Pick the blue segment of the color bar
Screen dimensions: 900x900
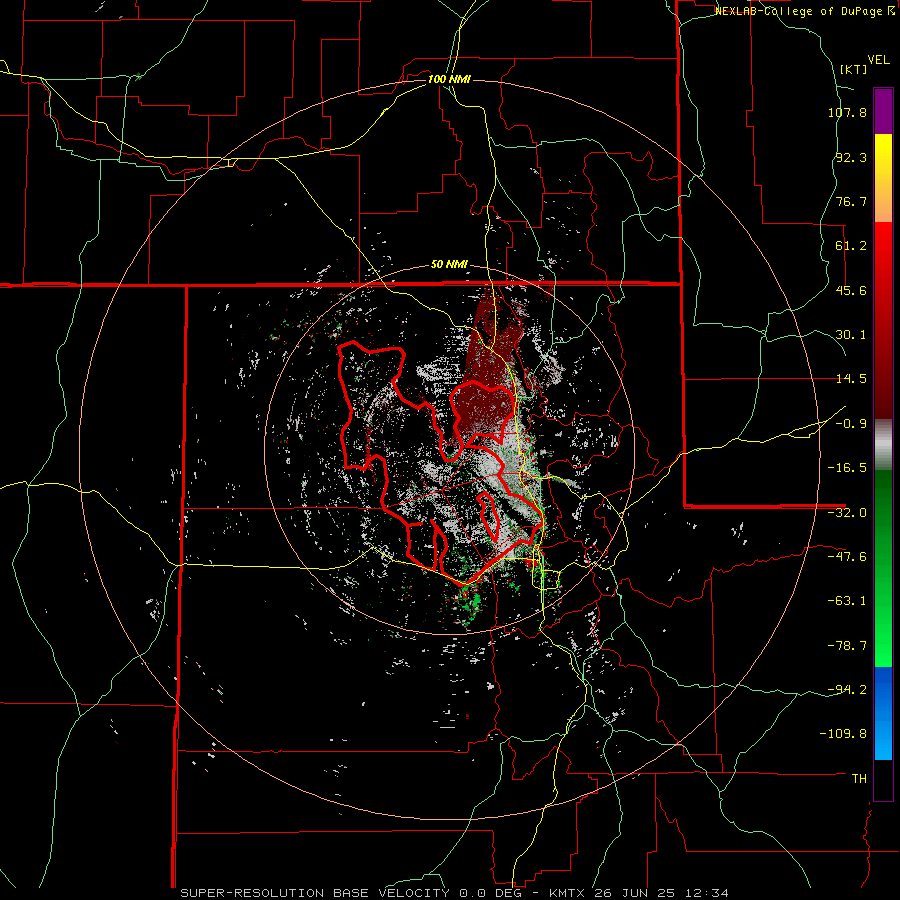pos(883,713)
